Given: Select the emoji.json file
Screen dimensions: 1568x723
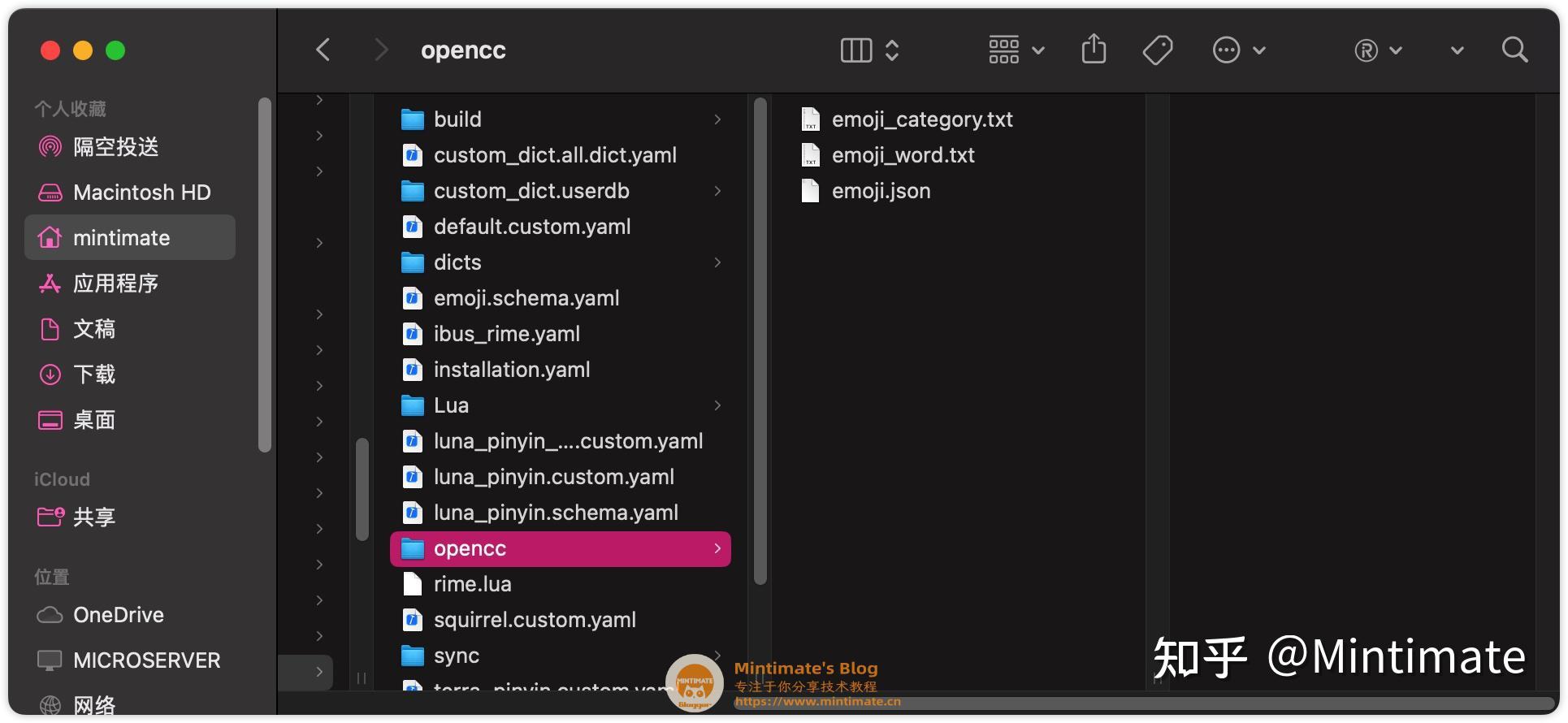Looking at the screenshot, I should 881,191.
